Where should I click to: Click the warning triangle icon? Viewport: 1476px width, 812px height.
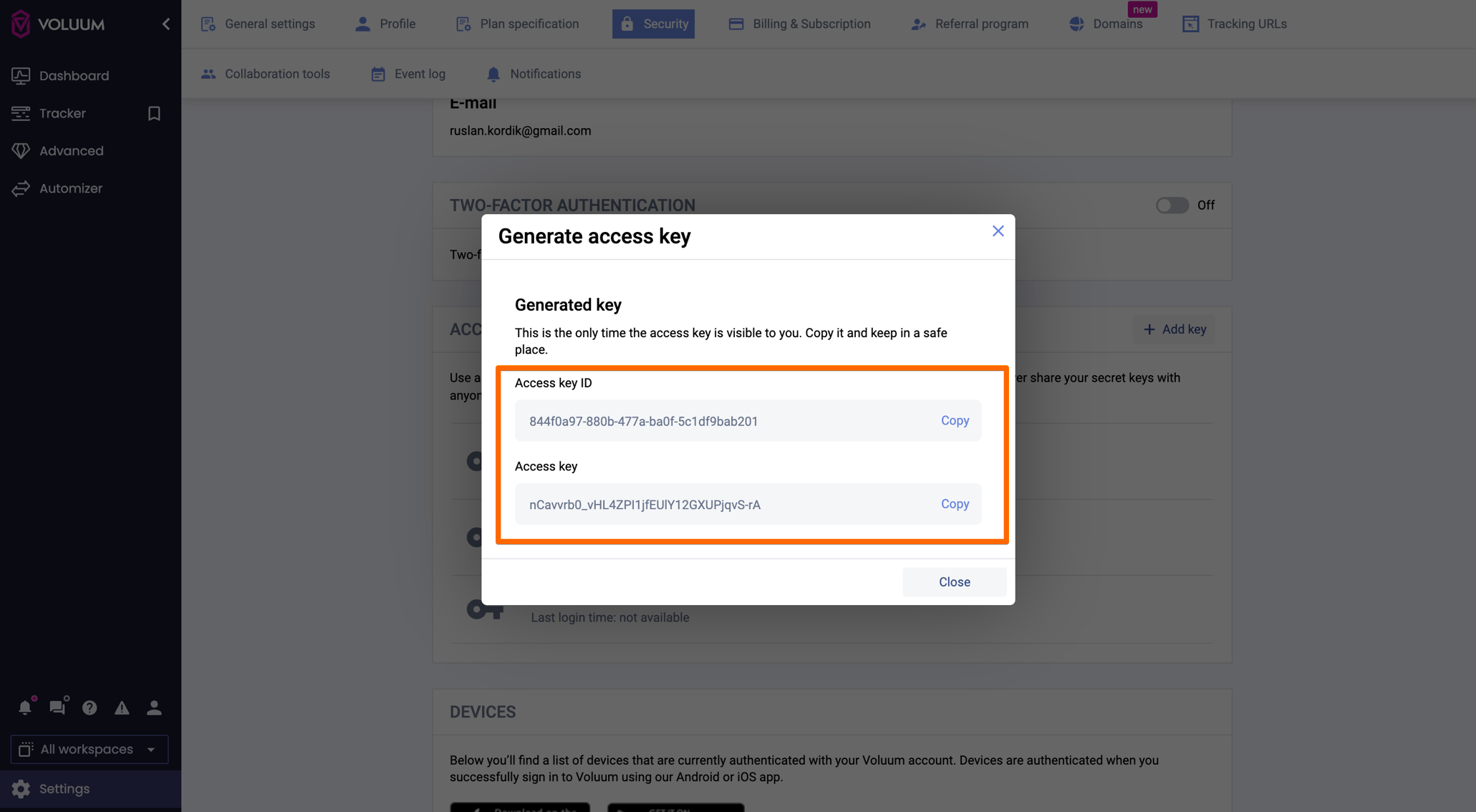(x=121, y=707)
